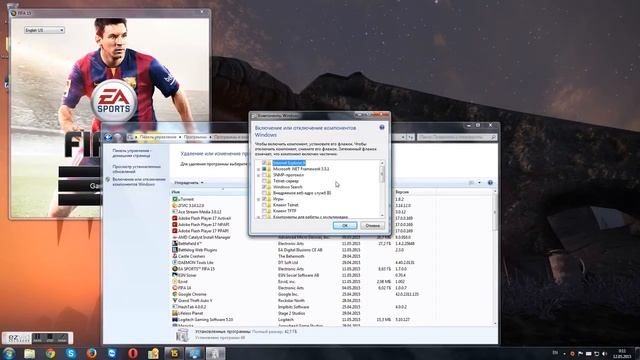Open language dropdown in FIFA 15 launcher
Image resolution: width=640 pixels, height=360 pixels.
pos(44,30)
